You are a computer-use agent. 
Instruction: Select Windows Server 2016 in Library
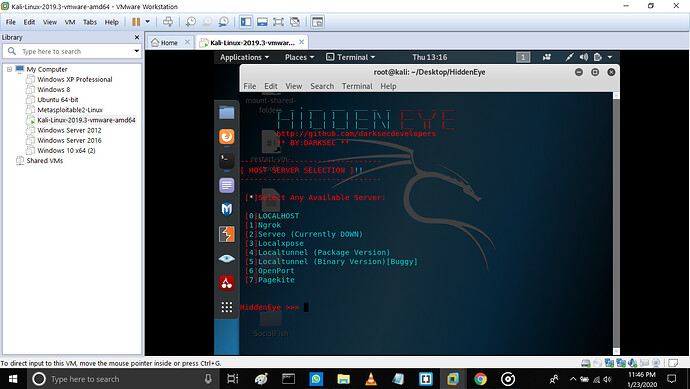(x=69, y=140)
